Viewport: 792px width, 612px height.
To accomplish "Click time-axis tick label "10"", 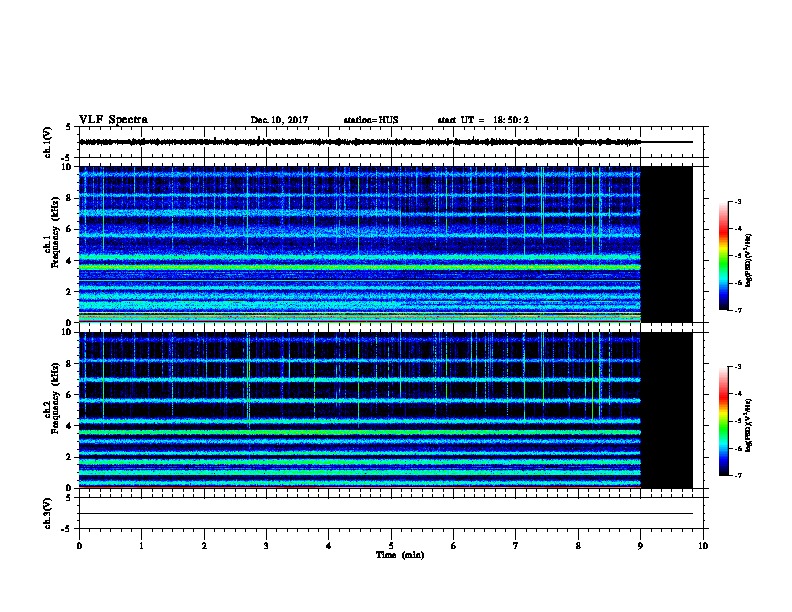I will 703,546.
